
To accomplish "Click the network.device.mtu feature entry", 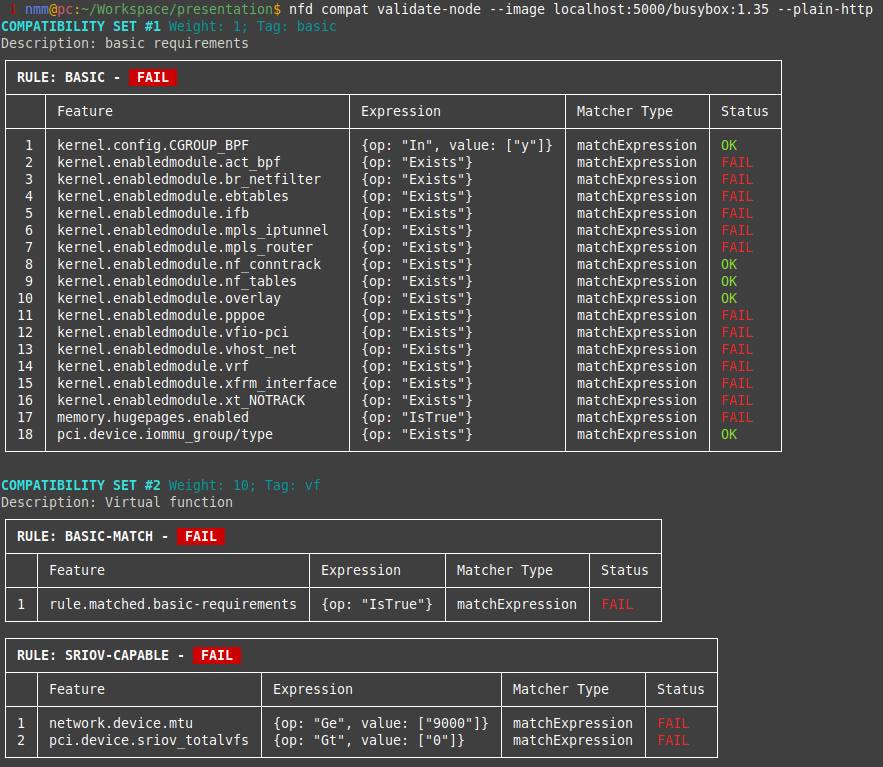I will (x=120, y=723).
